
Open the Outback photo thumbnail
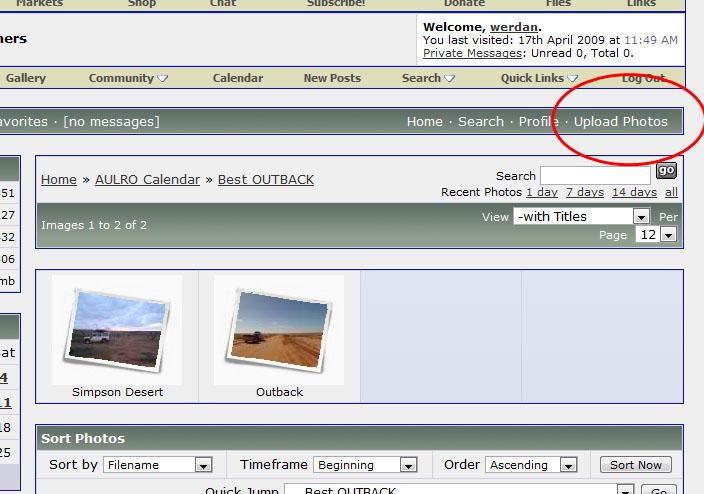pos(279,329)
